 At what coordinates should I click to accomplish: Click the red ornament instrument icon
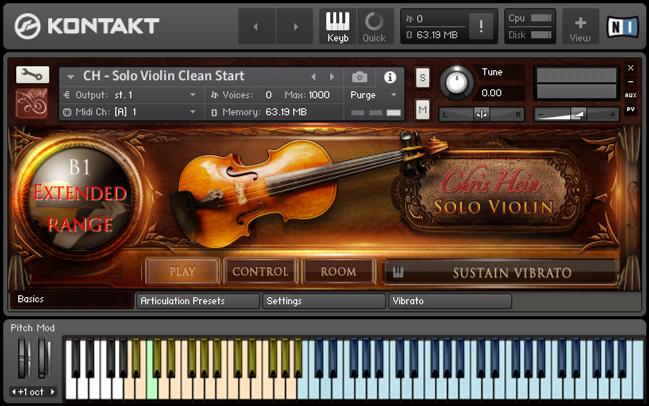(31, 103)
